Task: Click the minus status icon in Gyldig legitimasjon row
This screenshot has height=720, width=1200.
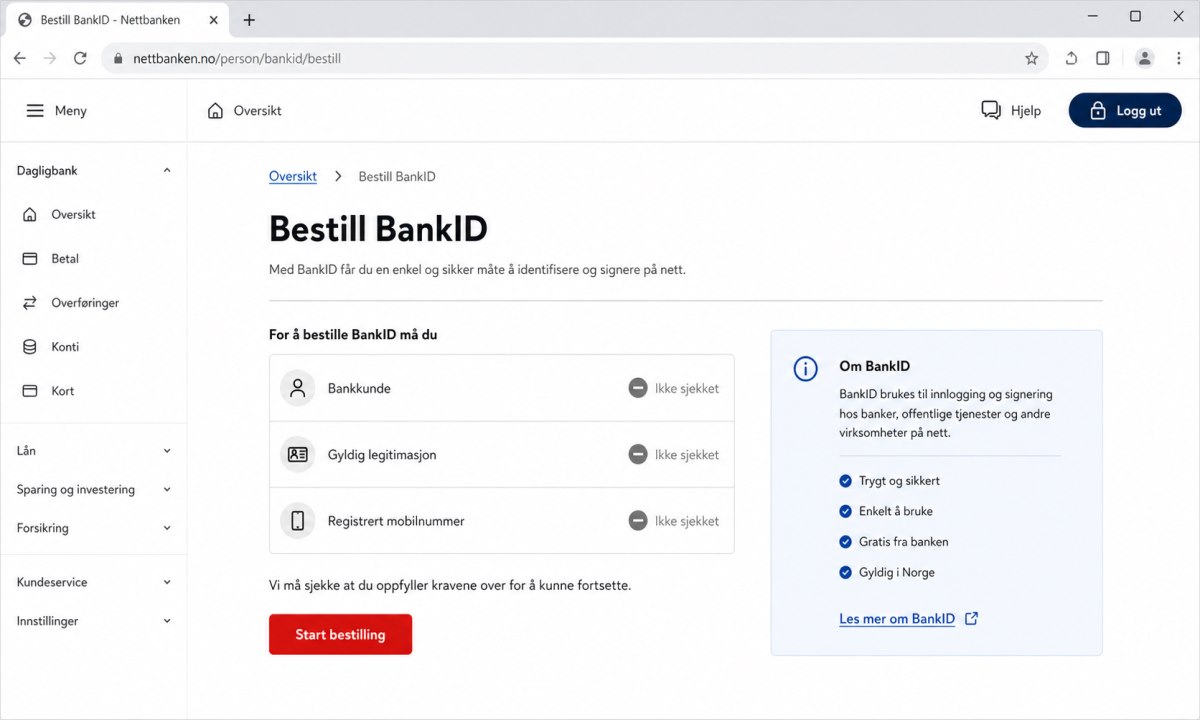Action: pos(638,455)
